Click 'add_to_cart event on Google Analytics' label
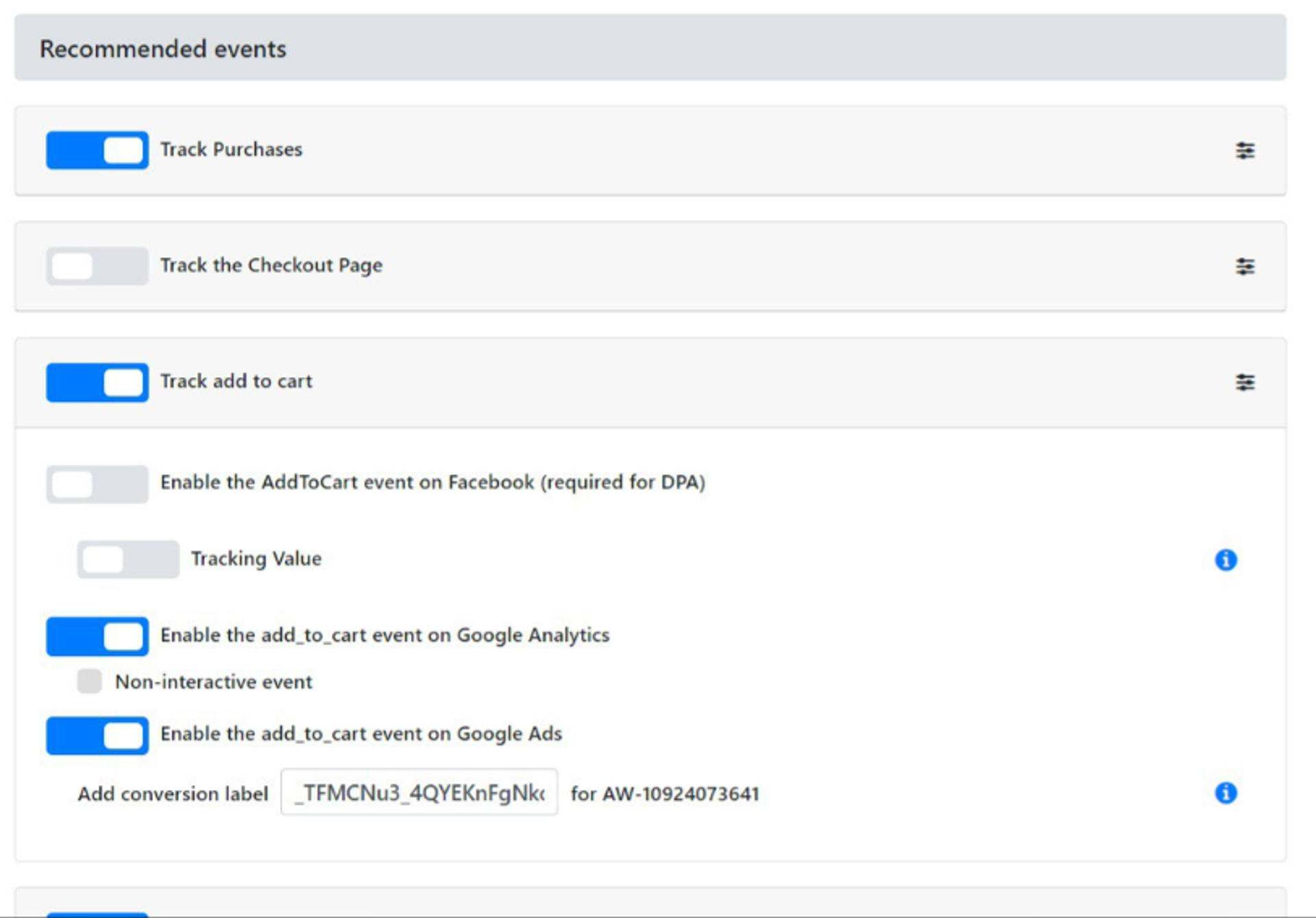1316x918 pixels. click(x=385, y=636)
